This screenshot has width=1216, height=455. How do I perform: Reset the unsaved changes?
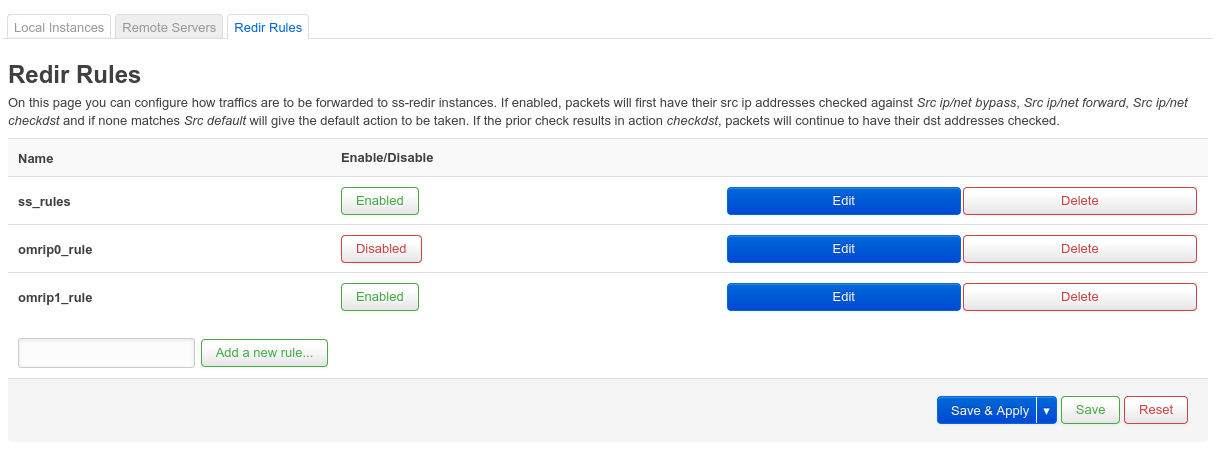click(x=1155, y=410)
